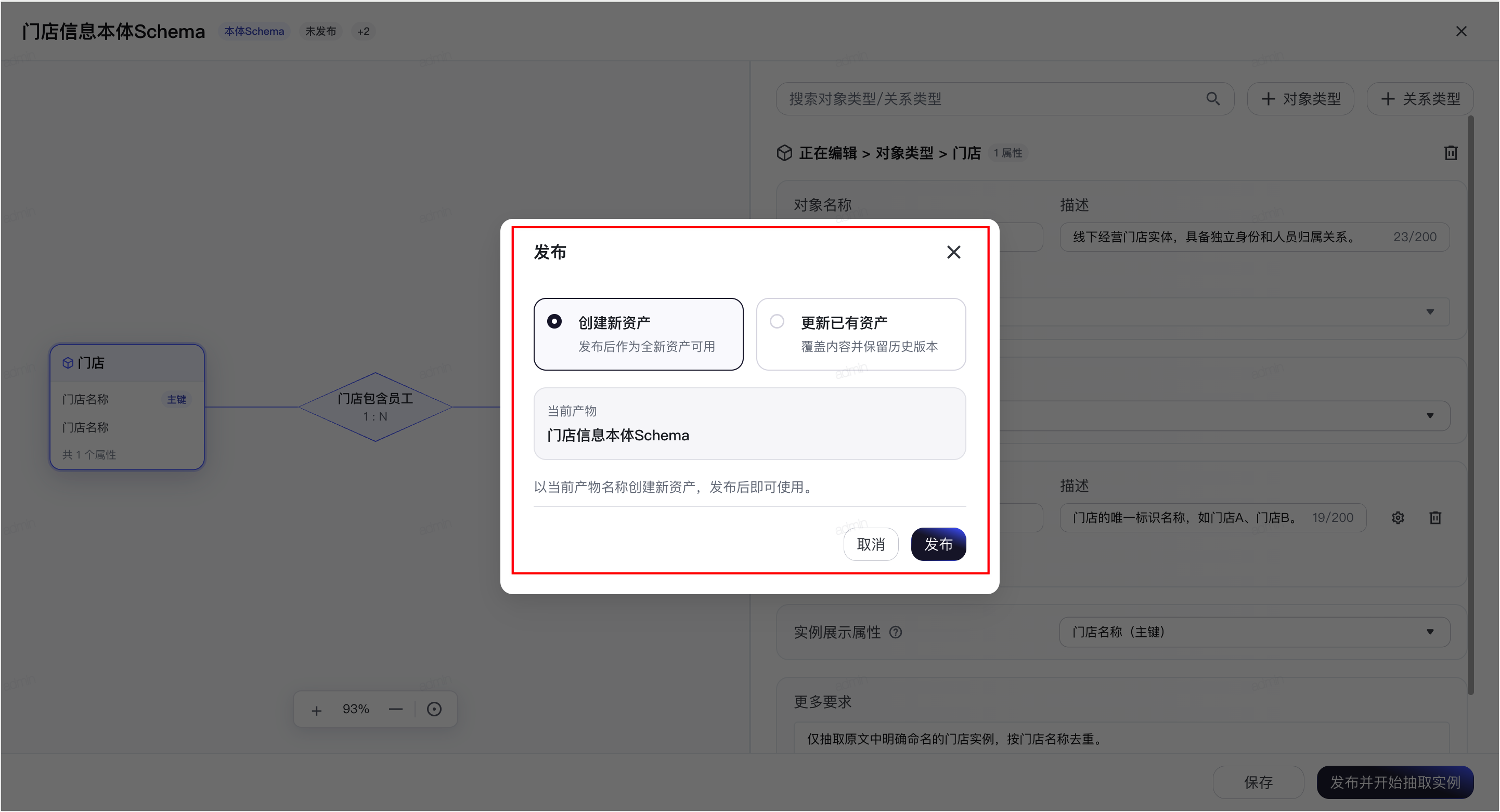1500x812 pixels.
Task: Expand the 实例展示属性 dropdown
Action: [1255, 632]
